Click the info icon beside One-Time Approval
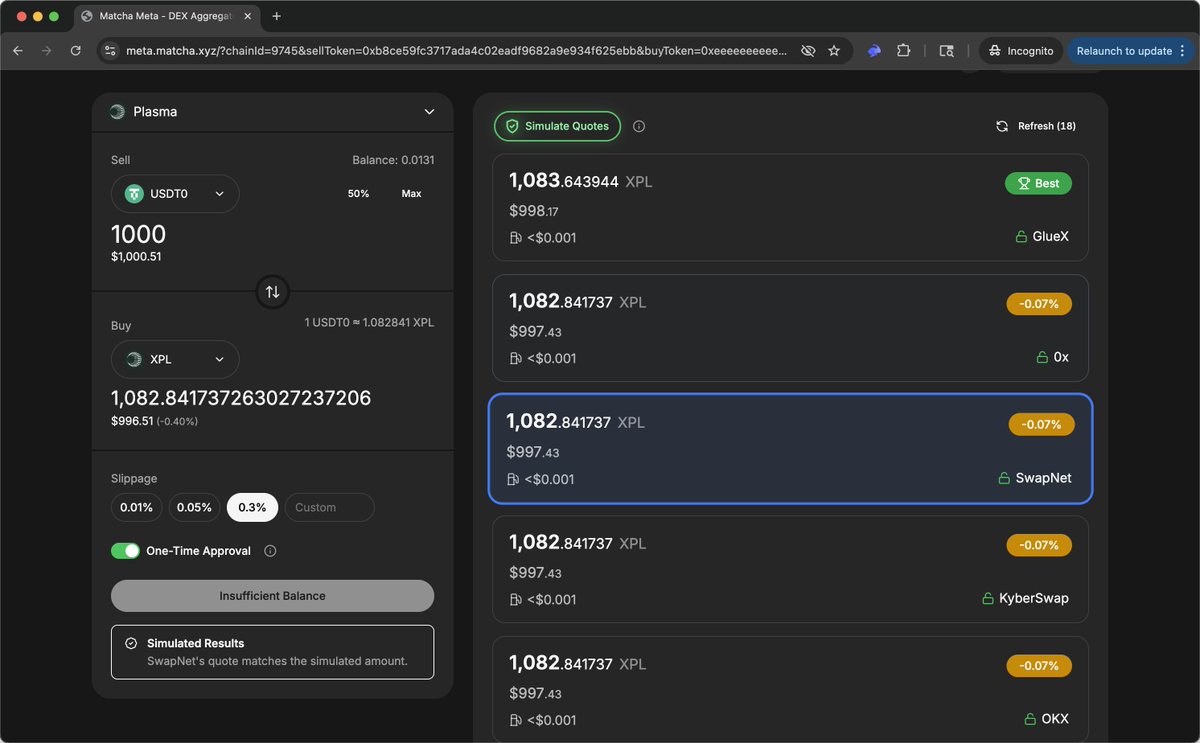The image size is (1200, 743). [270, 551]
